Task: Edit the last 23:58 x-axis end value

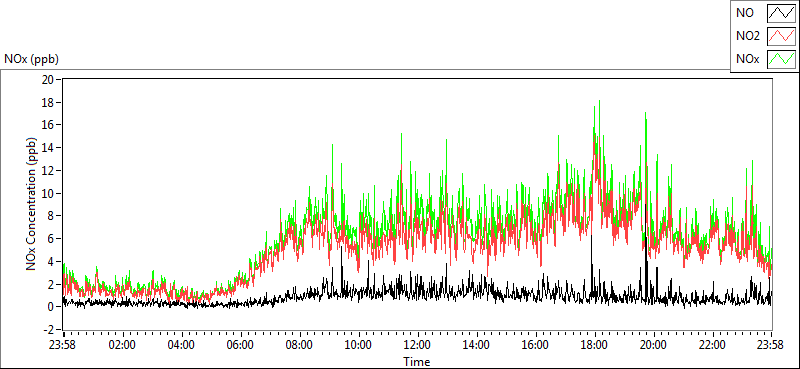Action: coord(771,345)
